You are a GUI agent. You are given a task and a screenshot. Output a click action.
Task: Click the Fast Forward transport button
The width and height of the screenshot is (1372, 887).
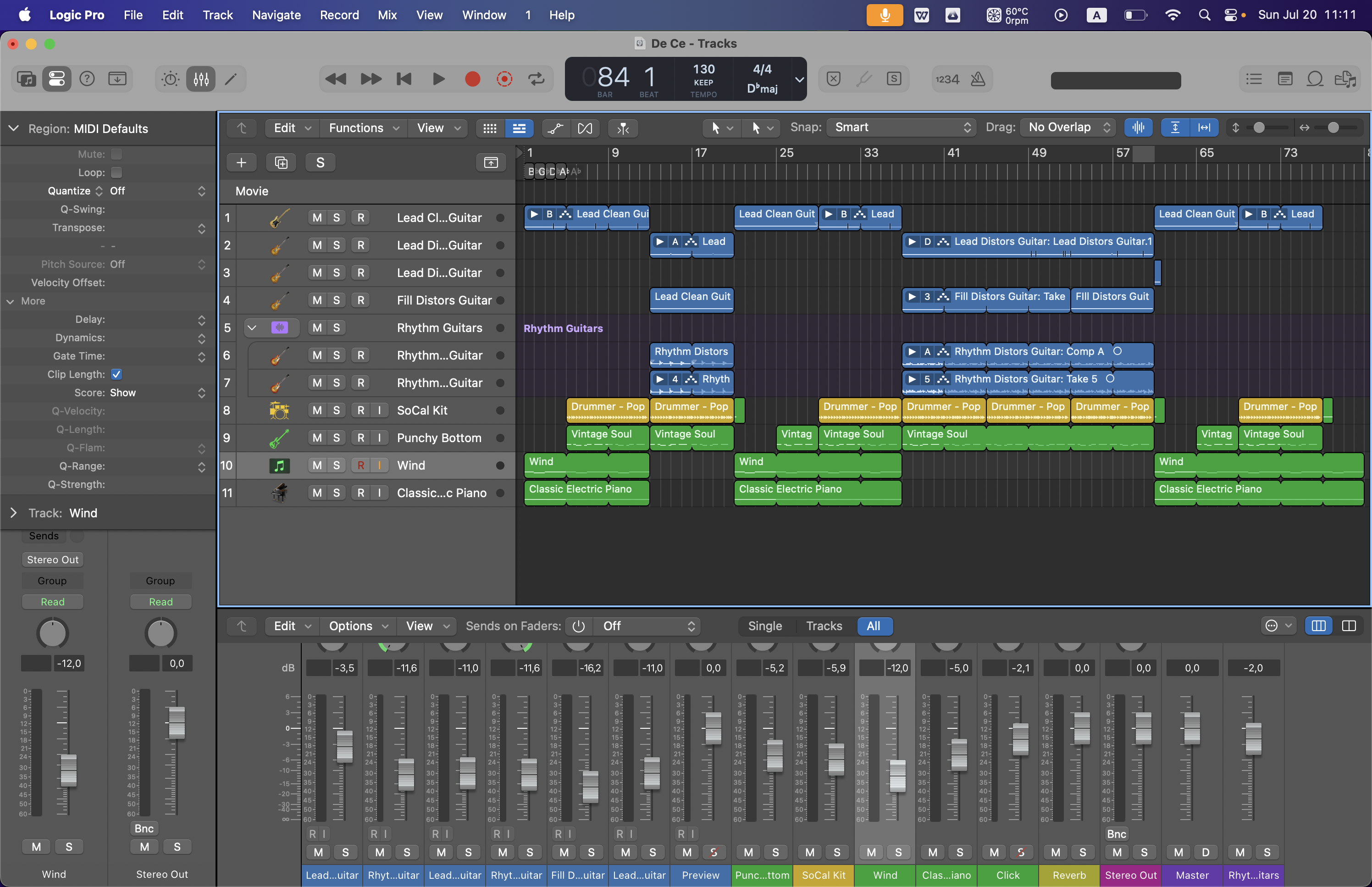[371, 79]
